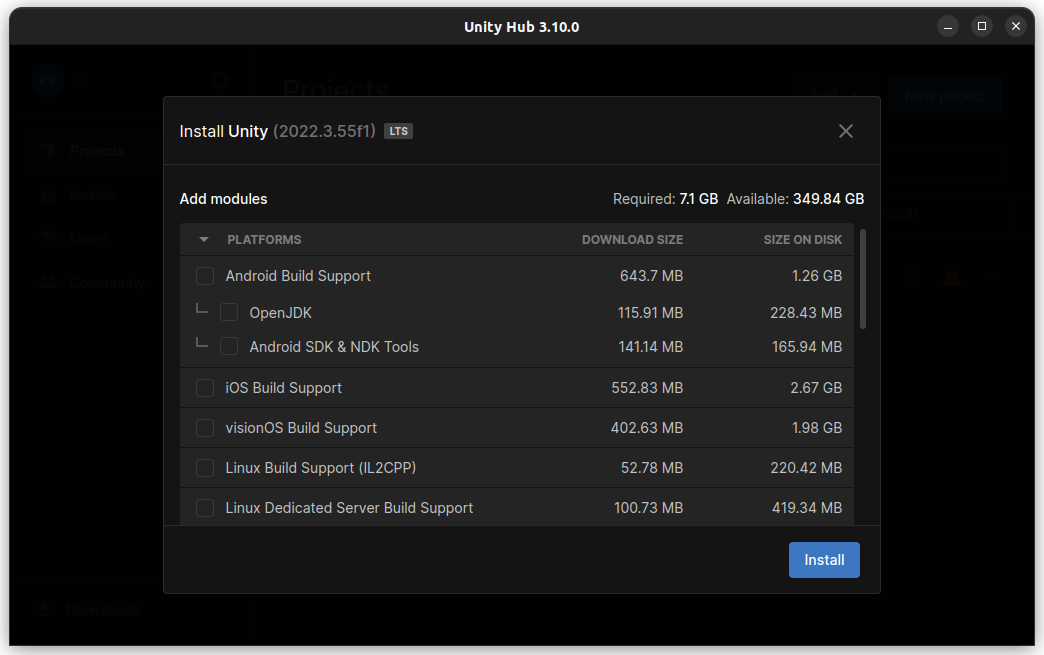Click the Available 349.84 GB text
1044x655 pixels.
click(x=795, y=199)
